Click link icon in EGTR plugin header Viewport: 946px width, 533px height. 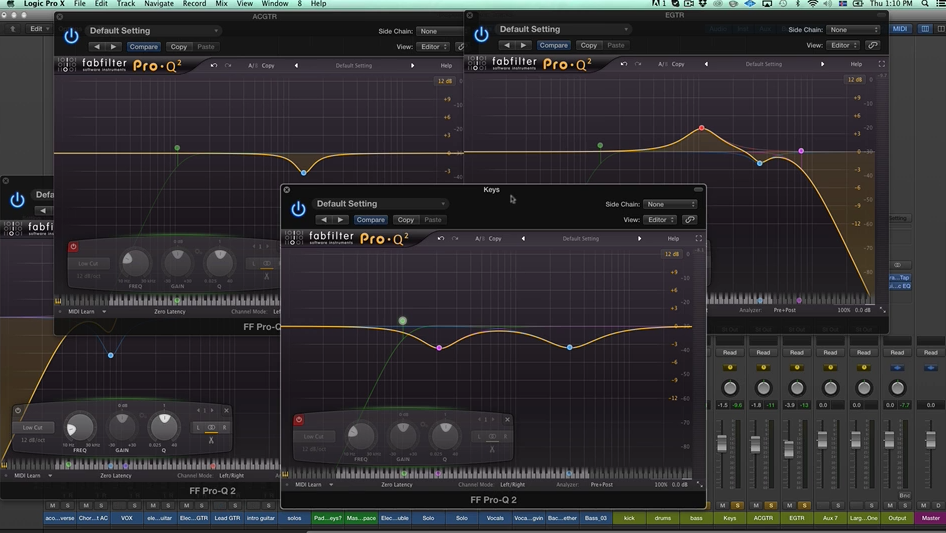(x=872, y=45)
